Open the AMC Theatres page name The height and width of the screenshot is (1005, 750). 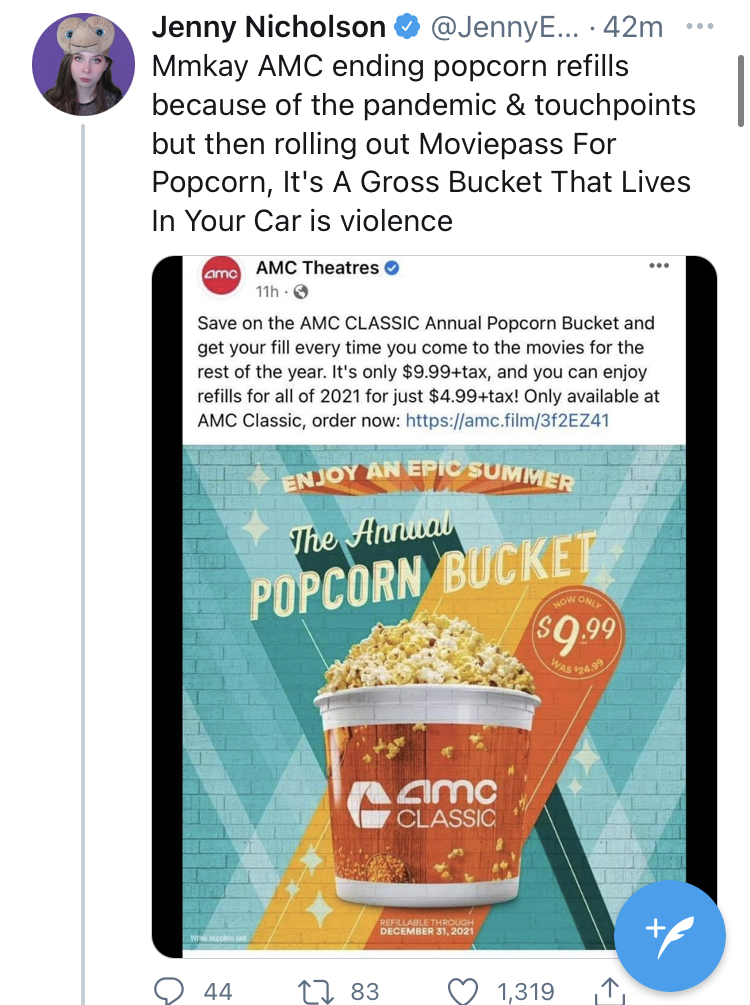(x=317, y=268)
